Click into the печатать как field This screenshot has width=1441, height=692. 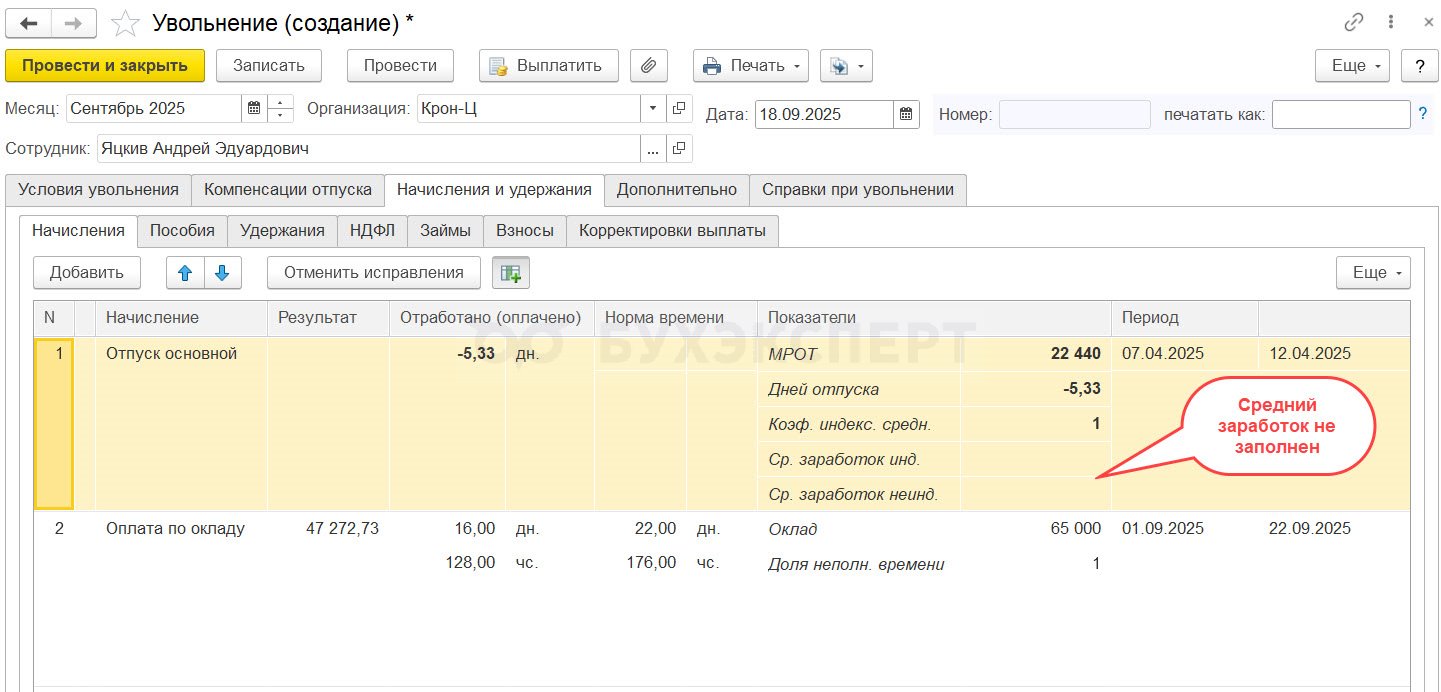[1340, 114]
